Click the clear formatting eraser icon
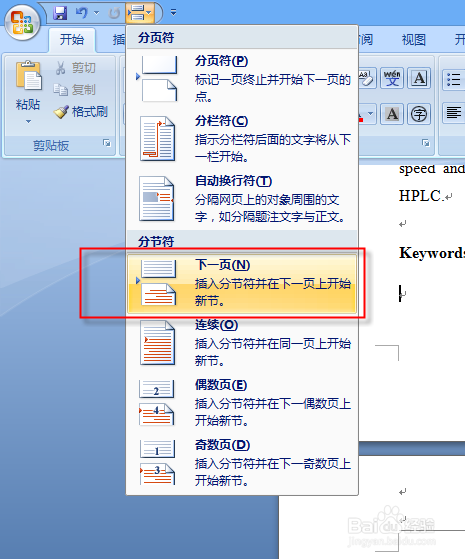The image size is (465, 559). (367, 78)
